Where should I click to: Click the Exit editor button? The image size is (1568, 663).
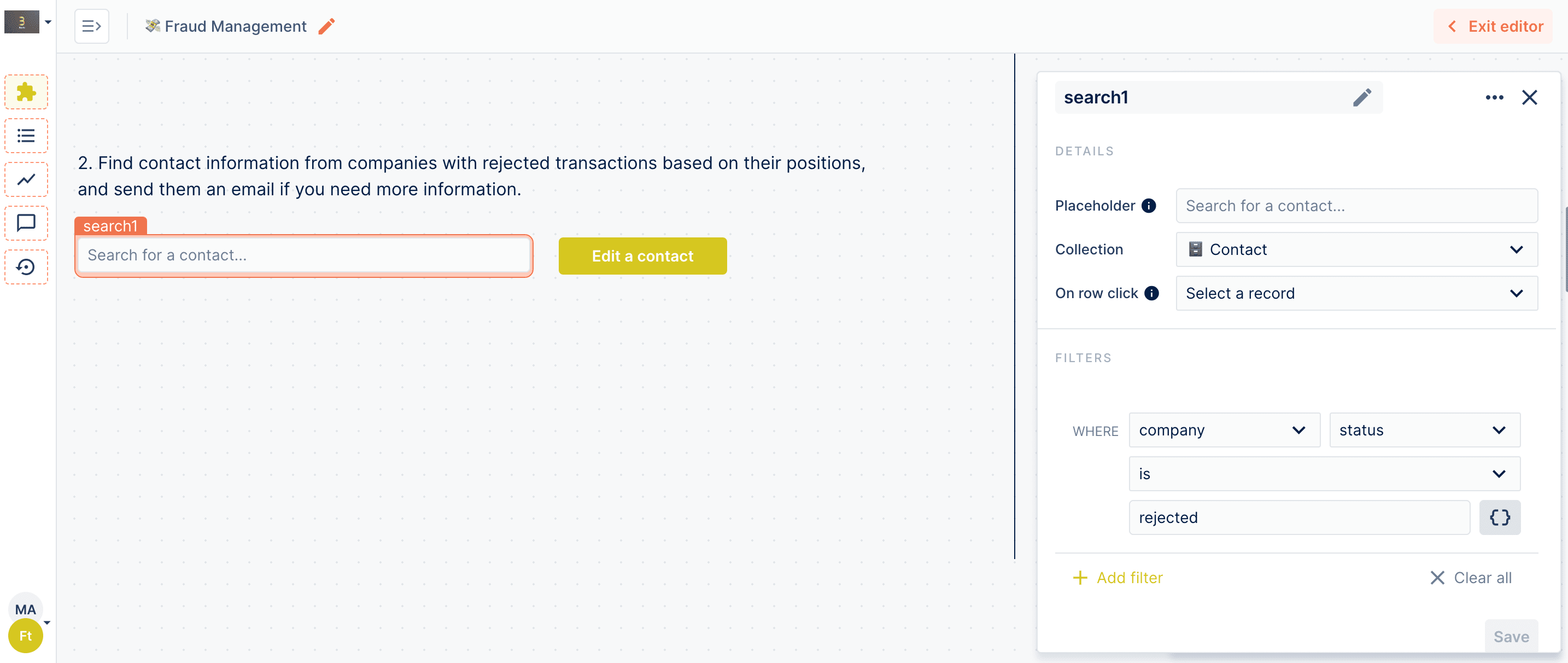1494,26
